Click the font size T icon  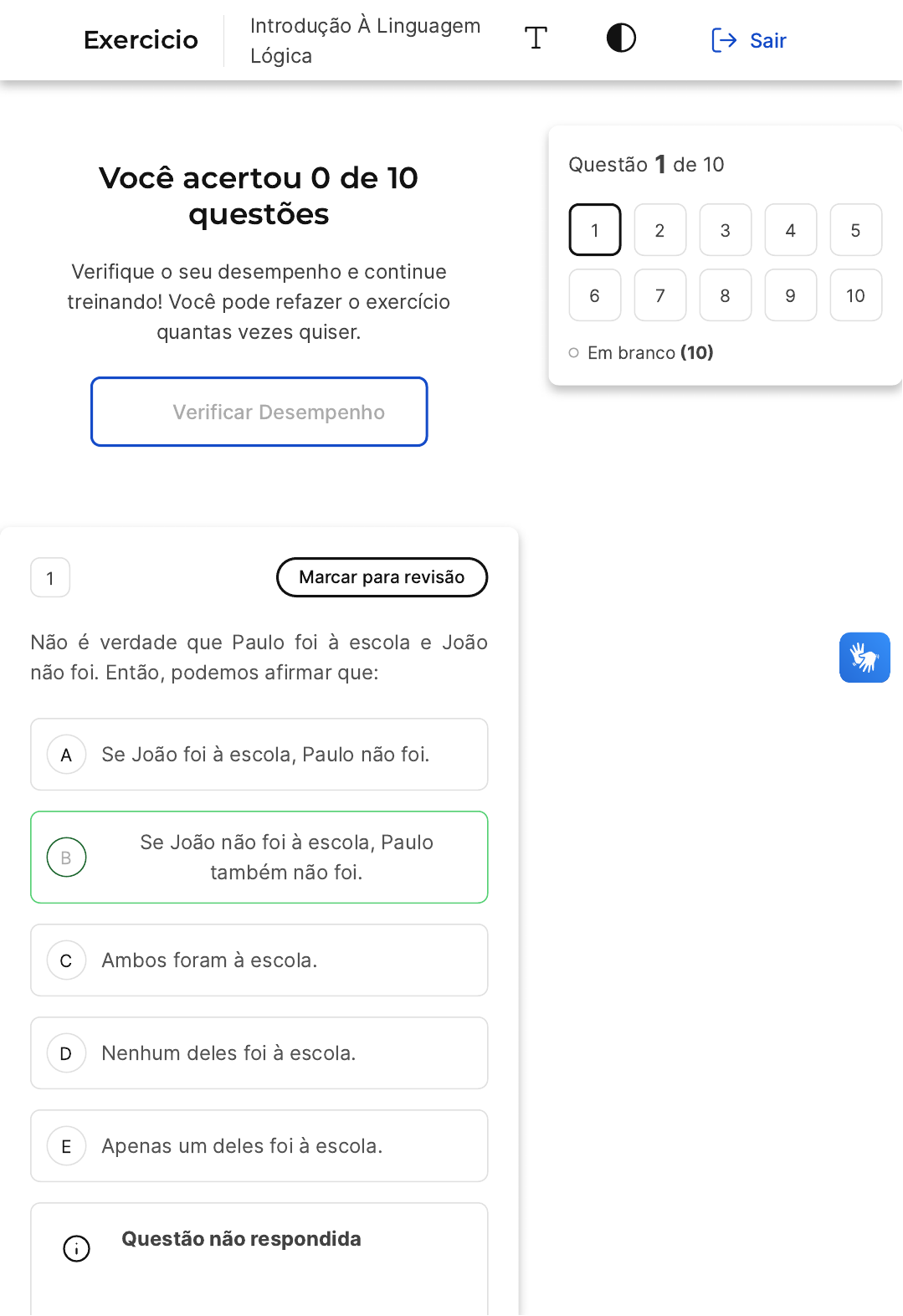(x=536, y=38)
